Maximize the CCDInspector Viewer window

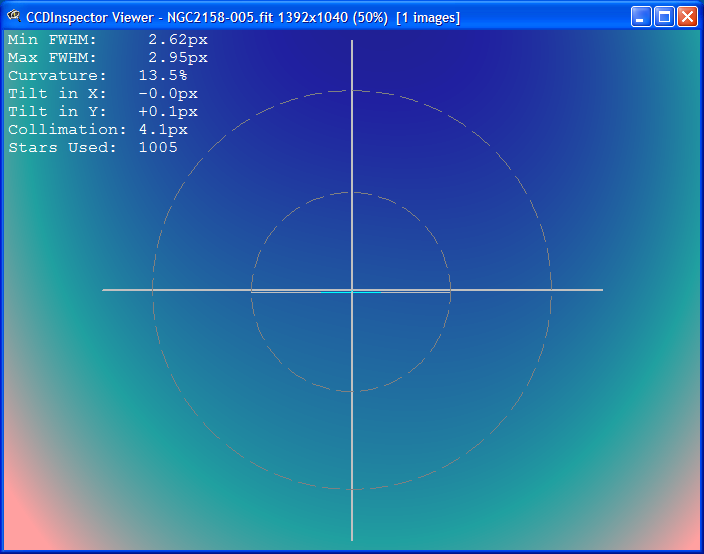(x=664, y=17)
